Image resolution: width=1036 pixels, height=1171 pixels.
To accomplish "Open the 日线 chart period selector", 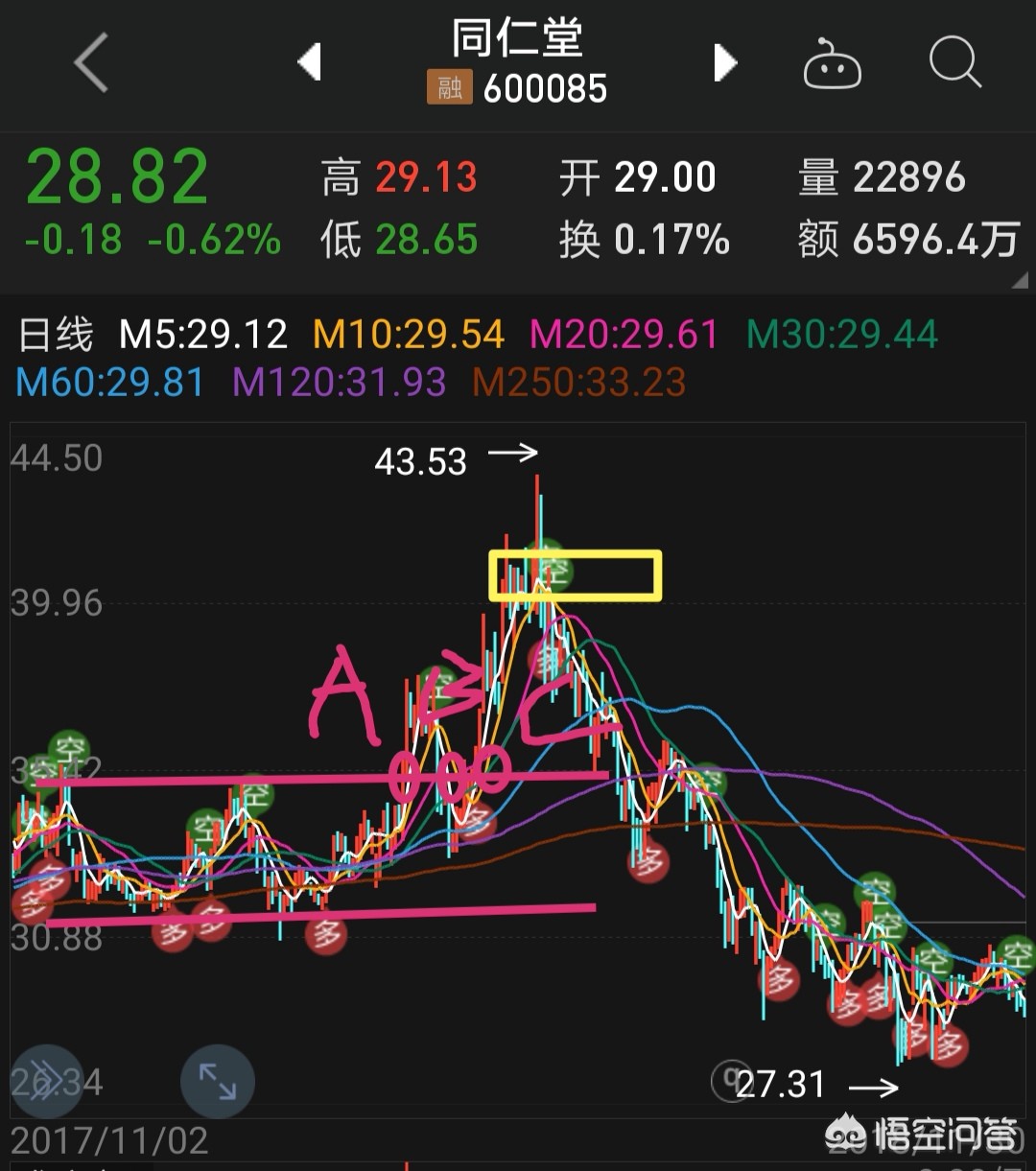I will [57, 335].
